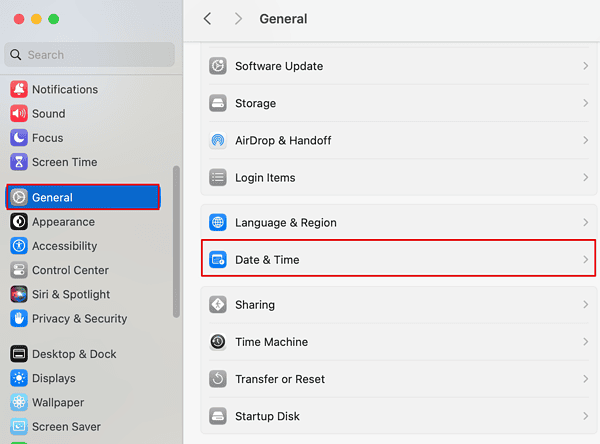Click the Sharing icon
The height and width of the screenshot is (444, 600).
pyautogui.click(x=218, y=305)
